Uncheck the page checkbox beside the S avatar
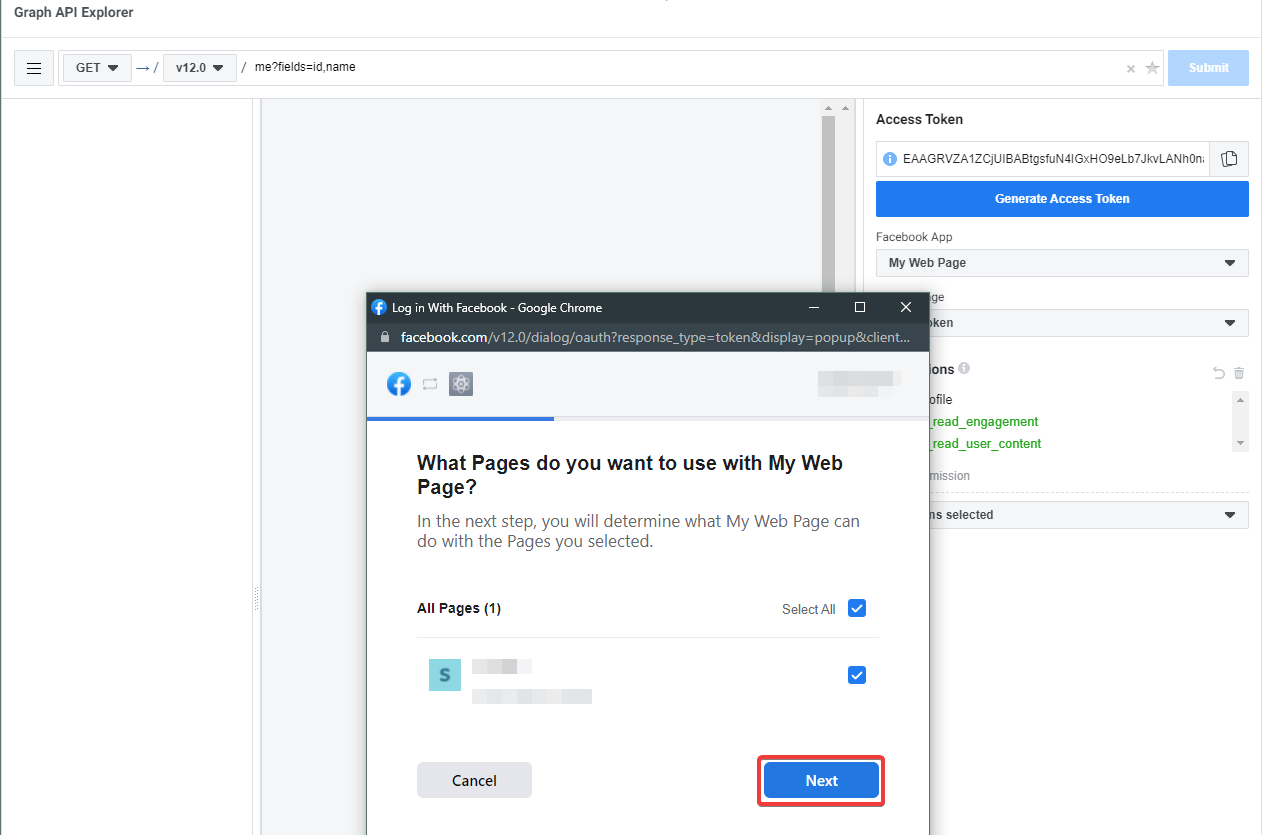This screenshot has width=1262, height=835. point(857,675)
